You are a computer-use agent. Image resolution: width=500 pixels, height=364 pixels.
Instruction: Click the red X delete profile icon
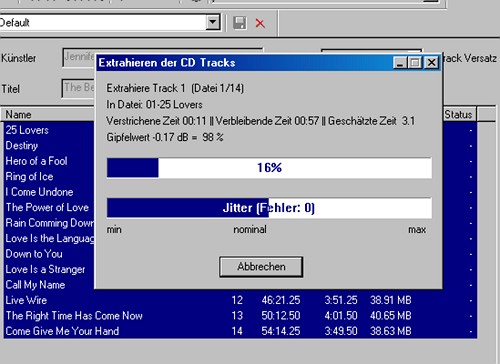[x=260, y=23]
